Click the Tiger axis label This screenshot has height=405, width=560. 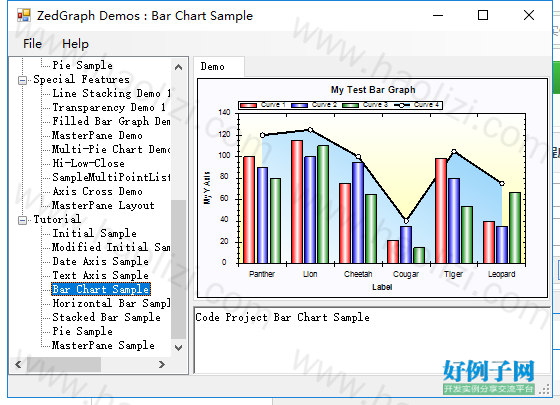(x=454, y=274)
